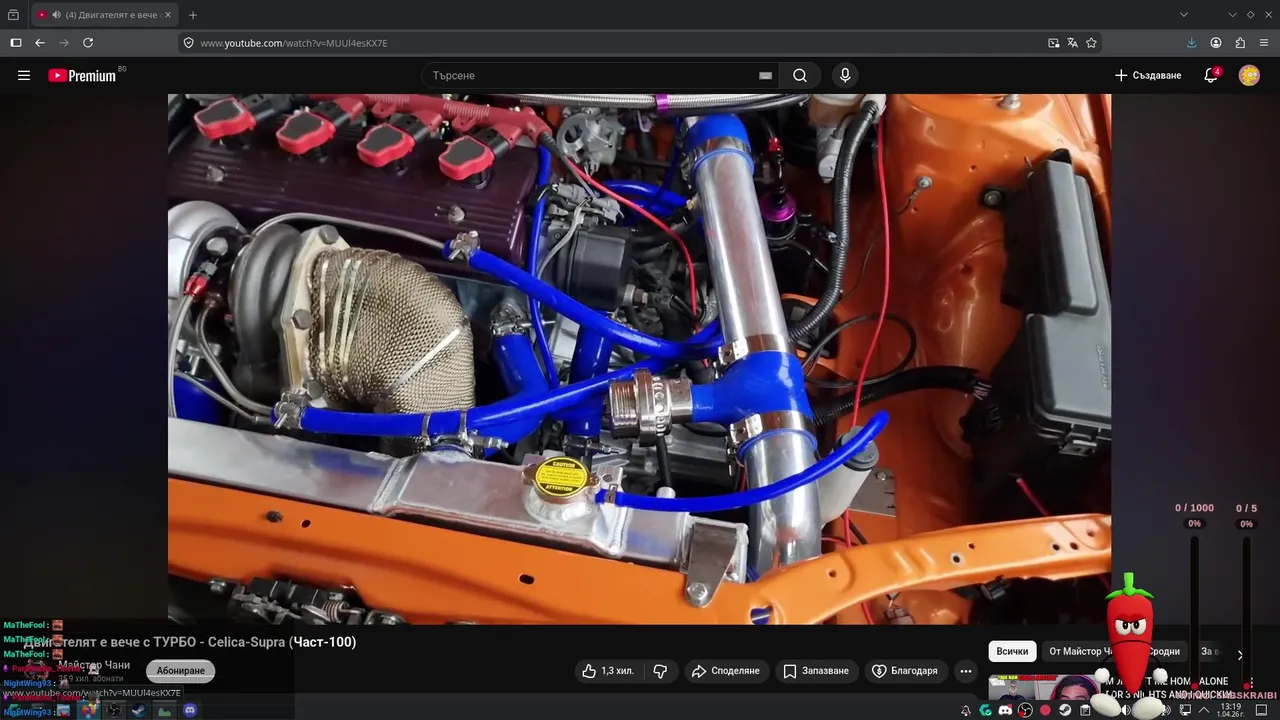Open the tray notification bell icon
This screenshot has height=720, width=1280.
coord(966,710)
